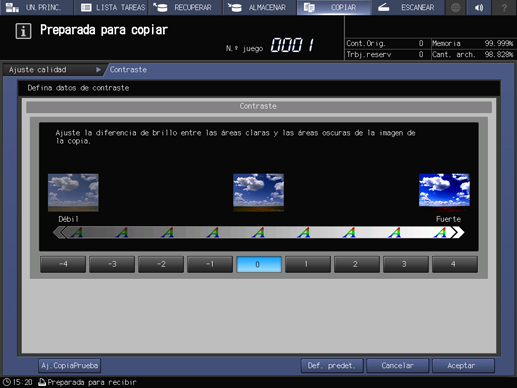The height and width of the screenshot is (388, 517).
Task: Click the Contraste breadcrumb label
Action: (128, 70)
